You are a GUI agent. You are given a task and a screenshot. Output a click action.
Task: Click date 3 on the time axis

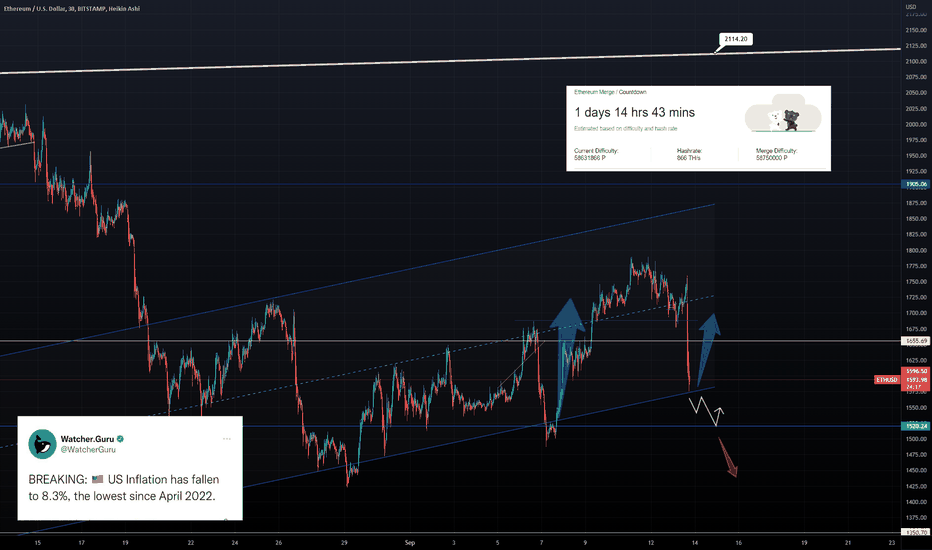tap(454, 543)
